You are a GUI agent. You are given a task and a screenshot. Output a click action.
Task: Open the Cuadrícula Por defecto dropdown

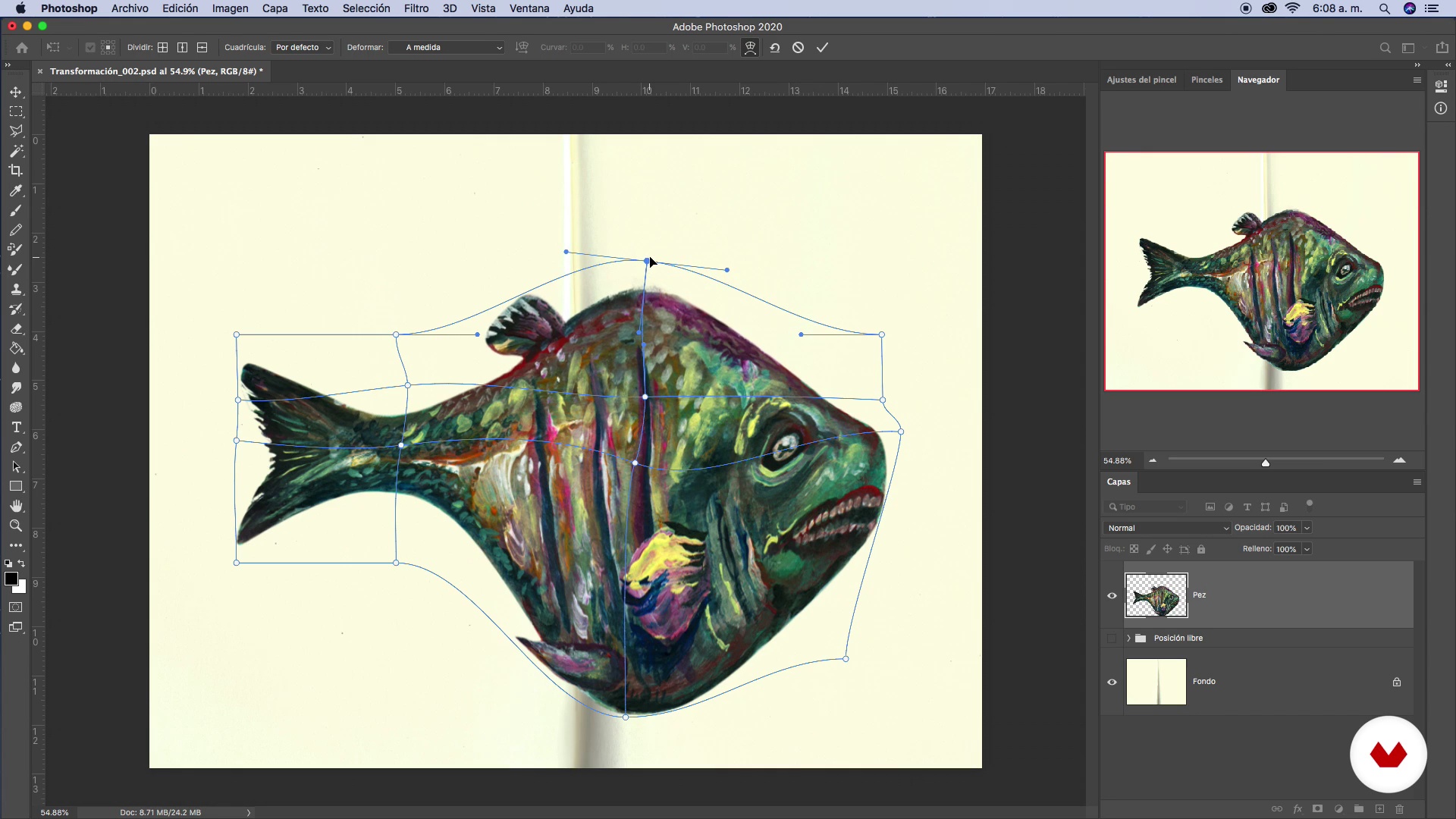coord(303,47)
